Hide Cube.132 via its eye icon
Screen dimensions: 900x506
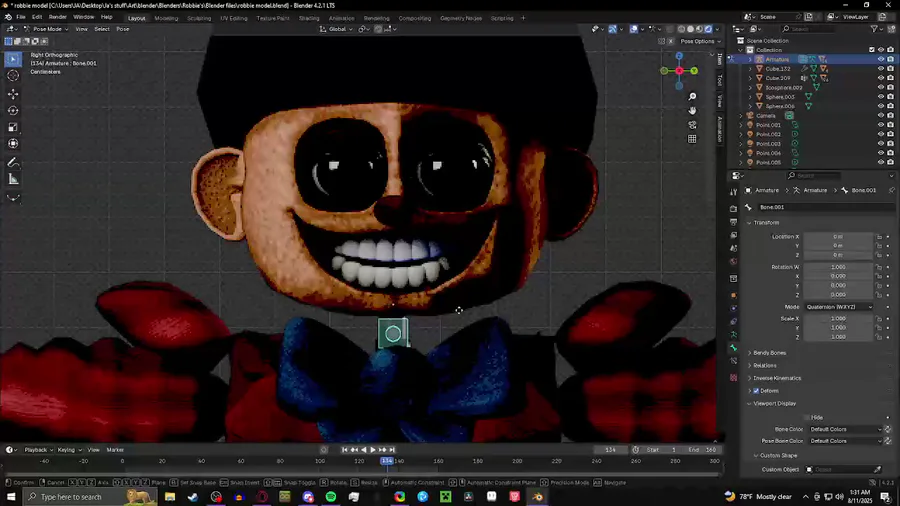(880, 68)
